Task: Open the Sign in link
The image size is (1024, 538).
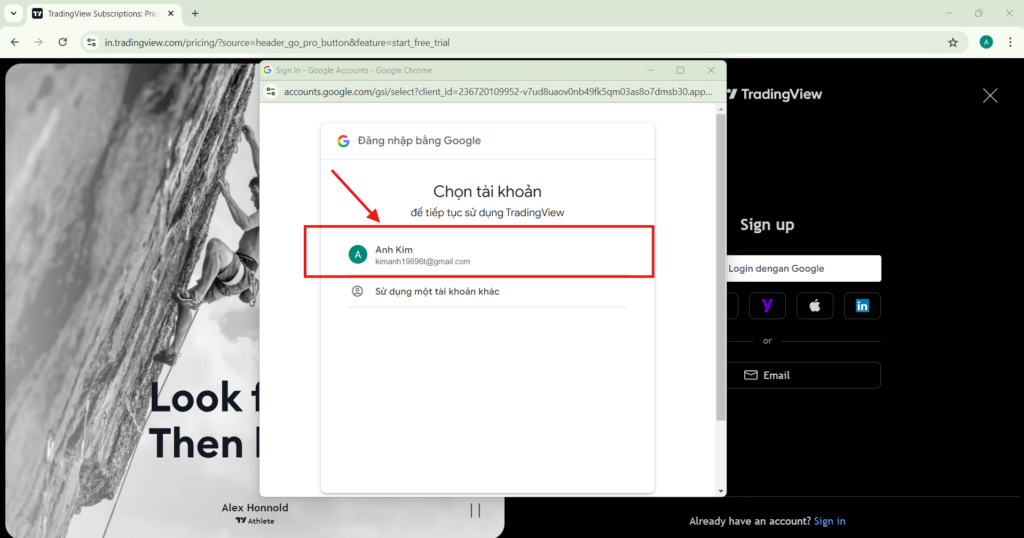Action: pos(829,521)
